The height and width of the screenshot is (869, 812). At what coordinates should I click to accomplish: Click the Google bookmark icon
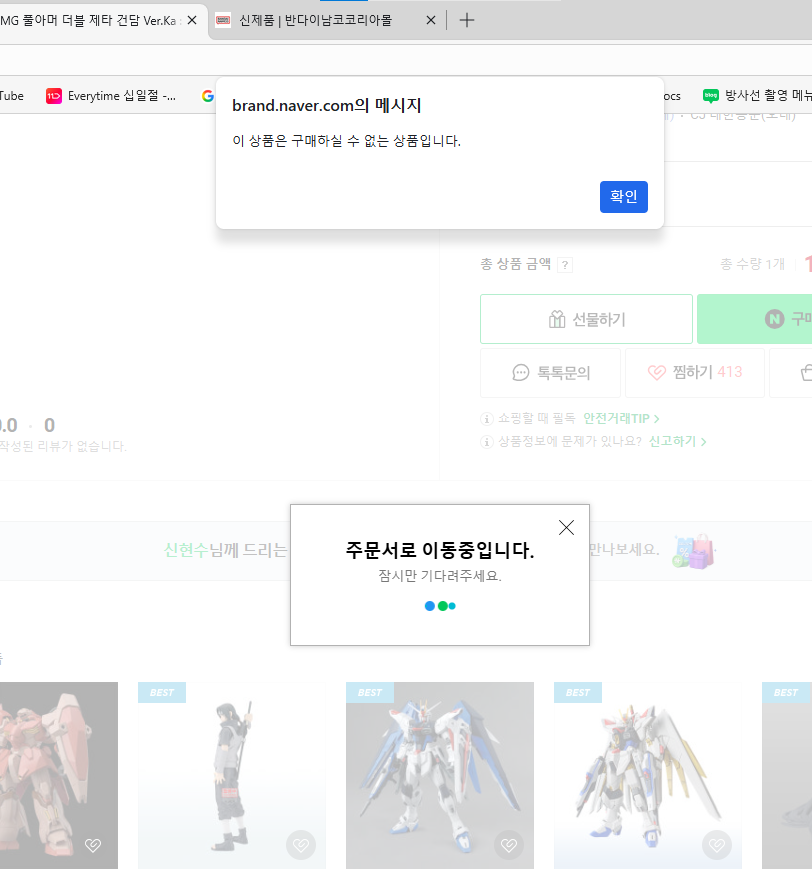[207, 96]
